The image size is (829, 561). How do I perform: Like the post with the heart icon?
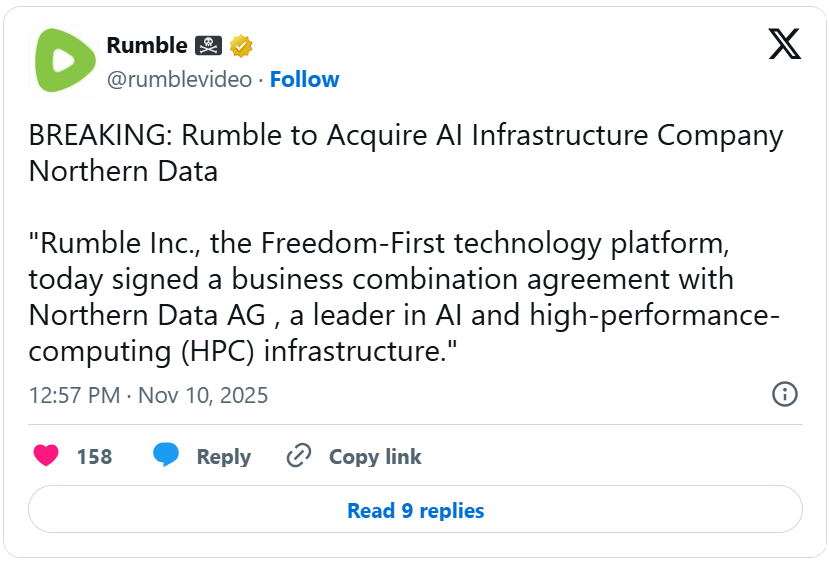tap(46, 456)
